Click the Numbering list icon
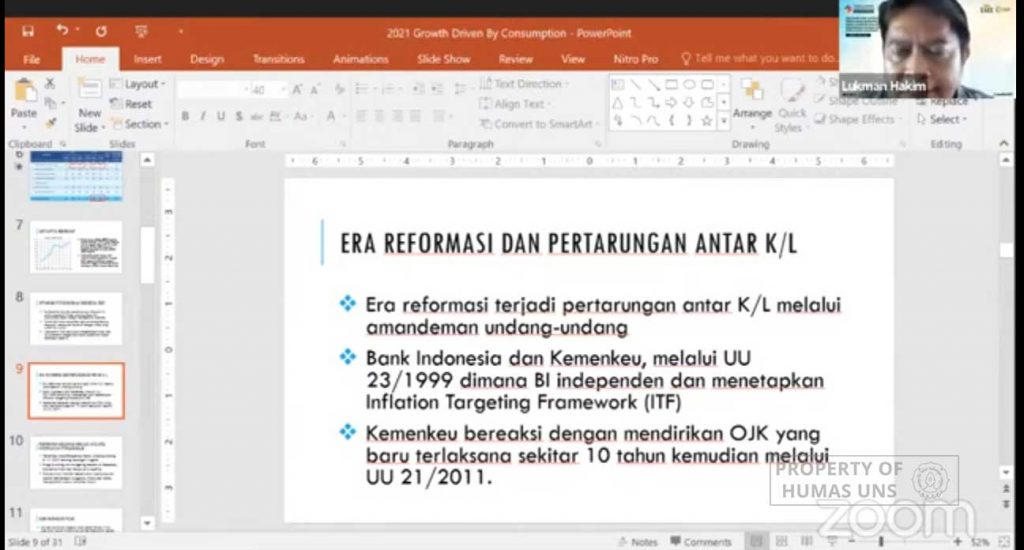The width and height of the screenshot is (1024, 550). (x=390, y=89)
